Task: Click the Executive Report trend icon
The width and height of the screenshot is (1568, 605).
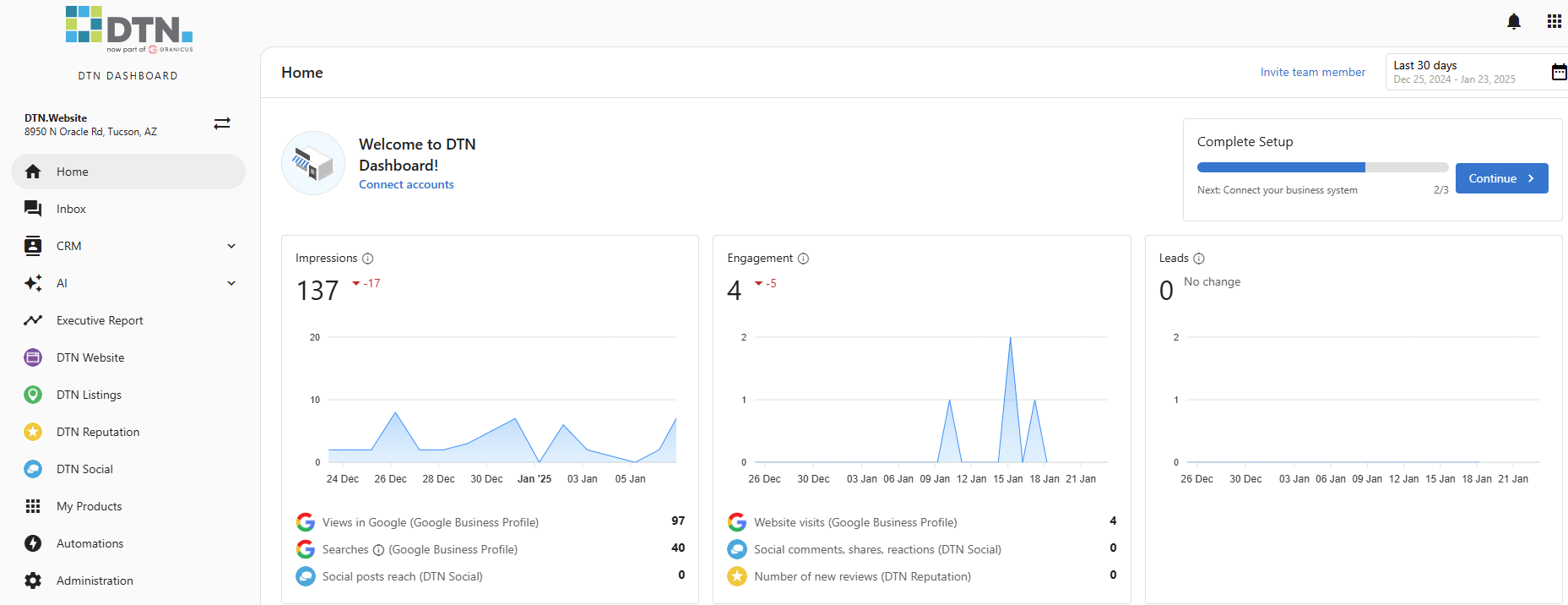Action: point(33,320)
